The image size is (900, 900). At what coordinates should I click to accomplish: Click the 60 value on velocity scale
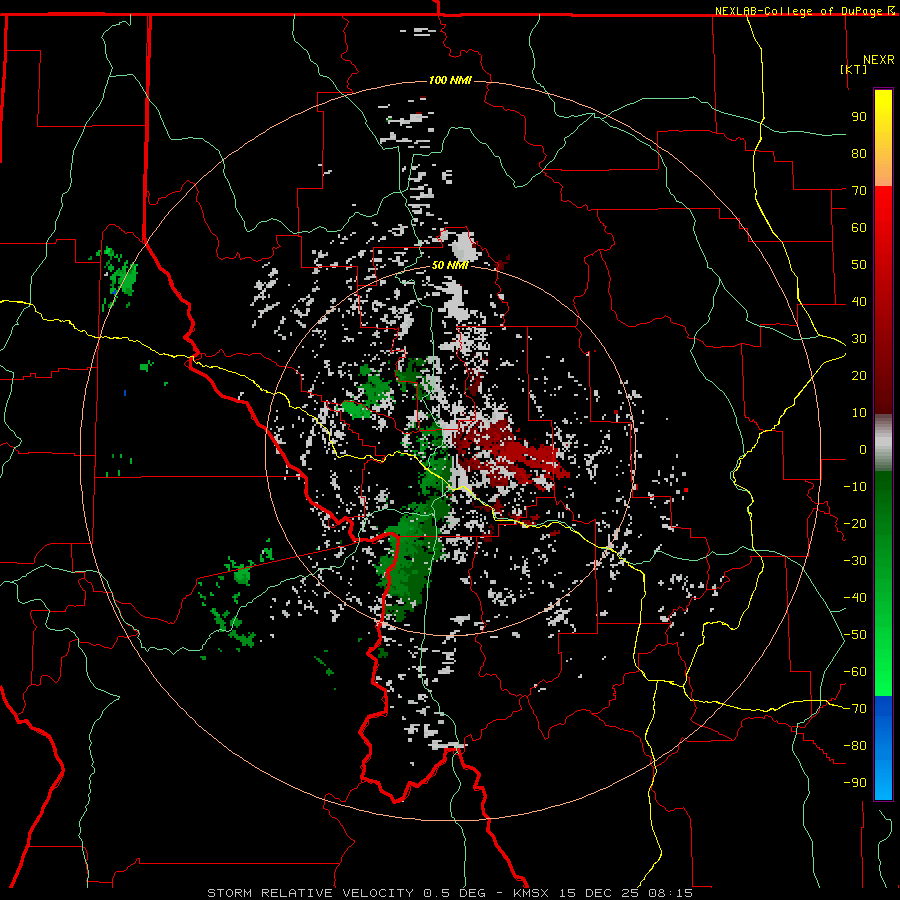(859, 227)
